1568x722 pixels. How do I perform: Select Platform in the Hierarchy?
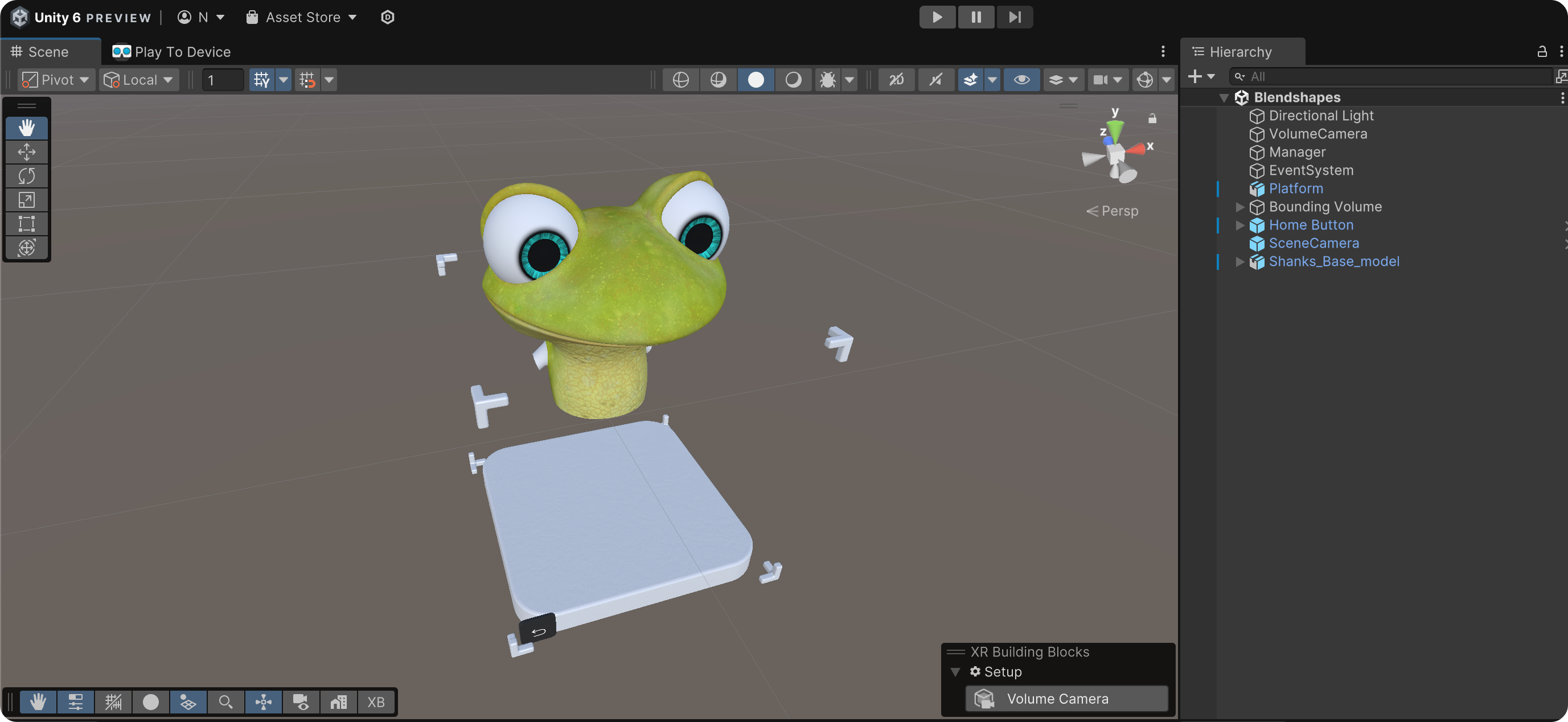pyautogui.click(x=1295, y=188)
